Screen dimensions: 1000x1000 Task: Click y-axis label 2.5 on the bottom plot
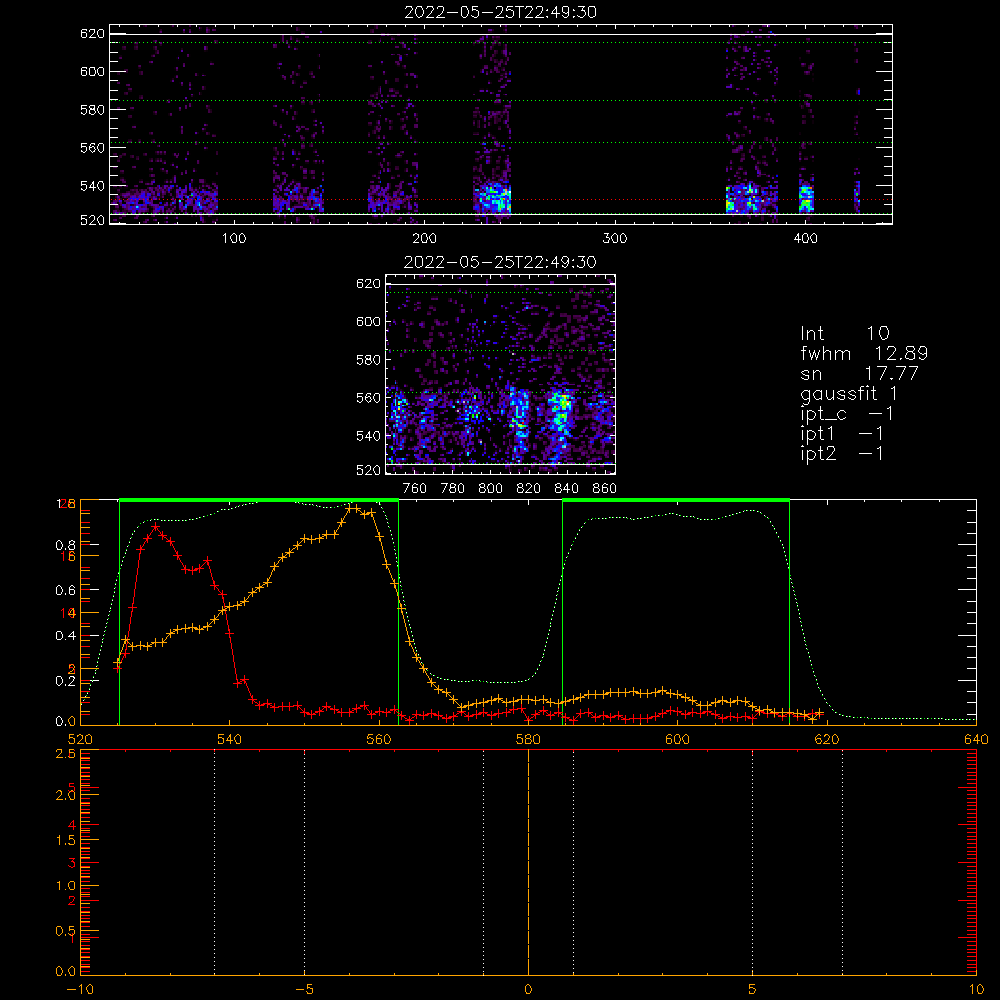click(66, 754)
